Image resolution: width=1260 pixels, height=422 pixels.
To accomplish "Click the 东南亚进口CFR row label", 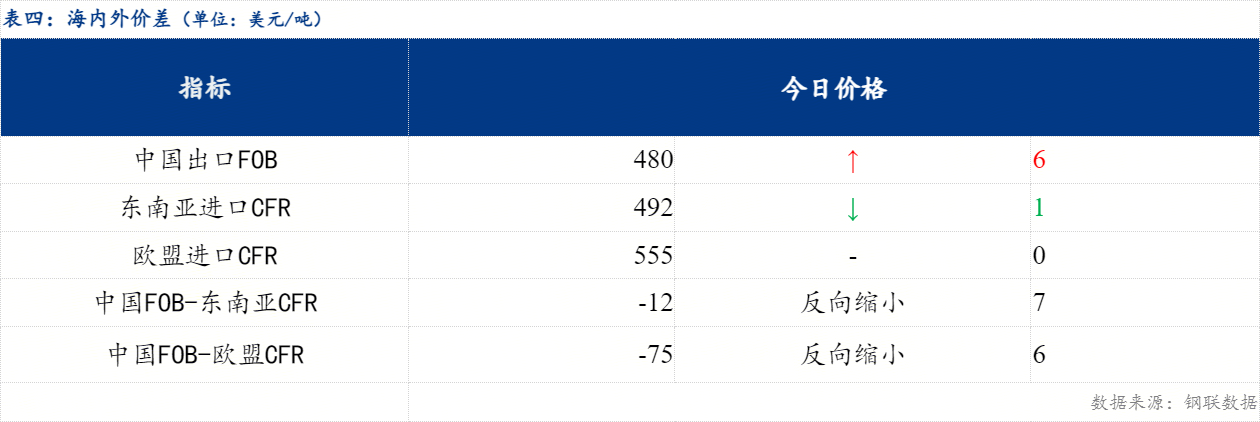I will pyautogui.click(x=205, y=208).
